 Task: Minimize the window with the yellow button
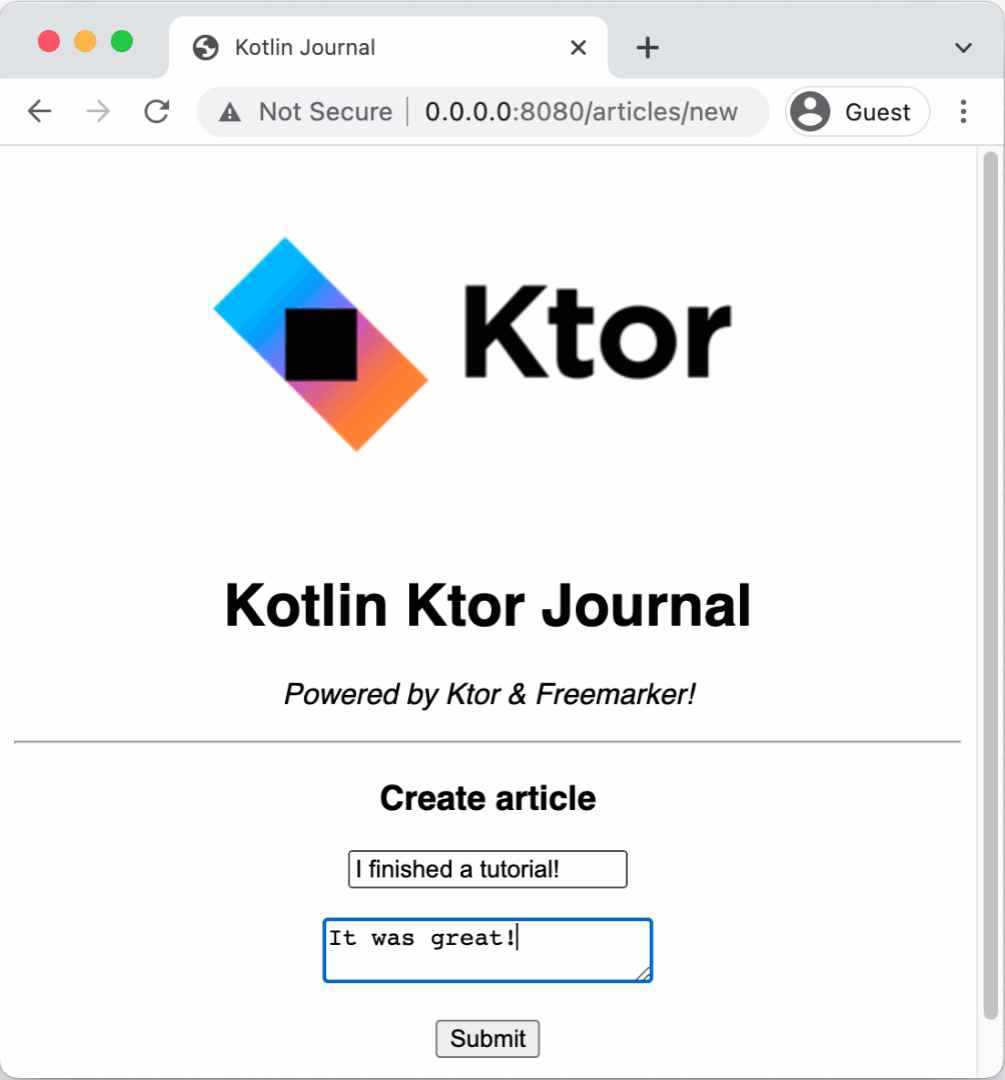(x=85, y=41)
